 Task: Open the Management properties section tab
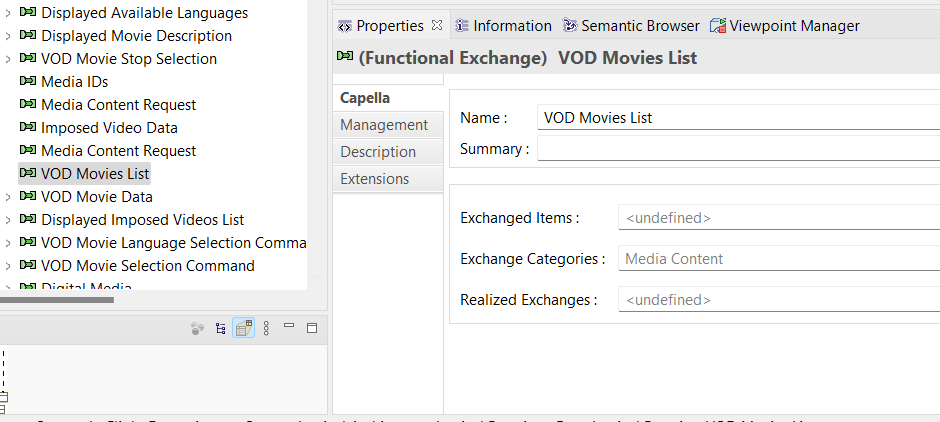384,125
